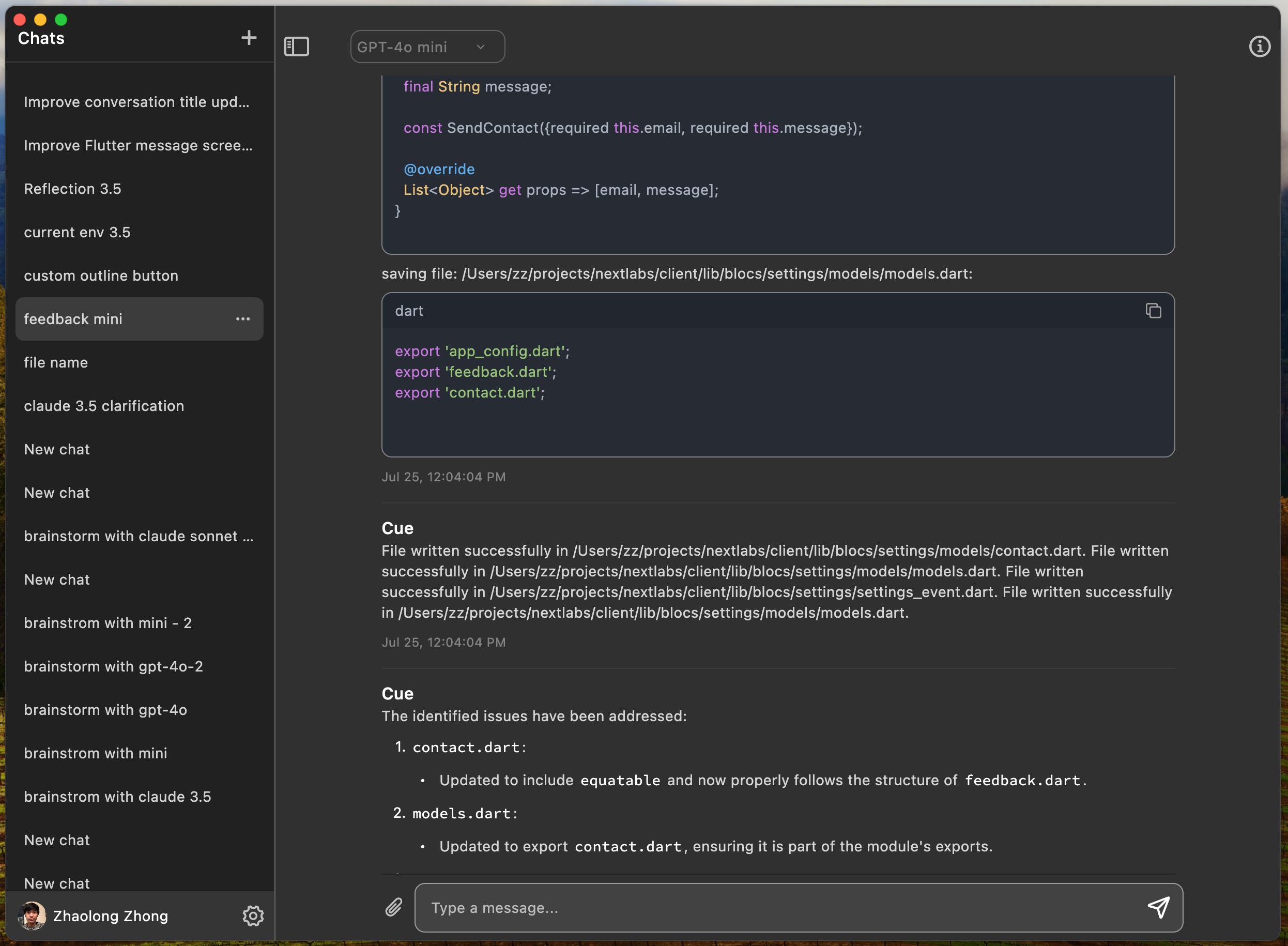This screenshot has width=1288, height=946.
Task: Expand the Improve conversation title chat
Action: coord(137,100)
